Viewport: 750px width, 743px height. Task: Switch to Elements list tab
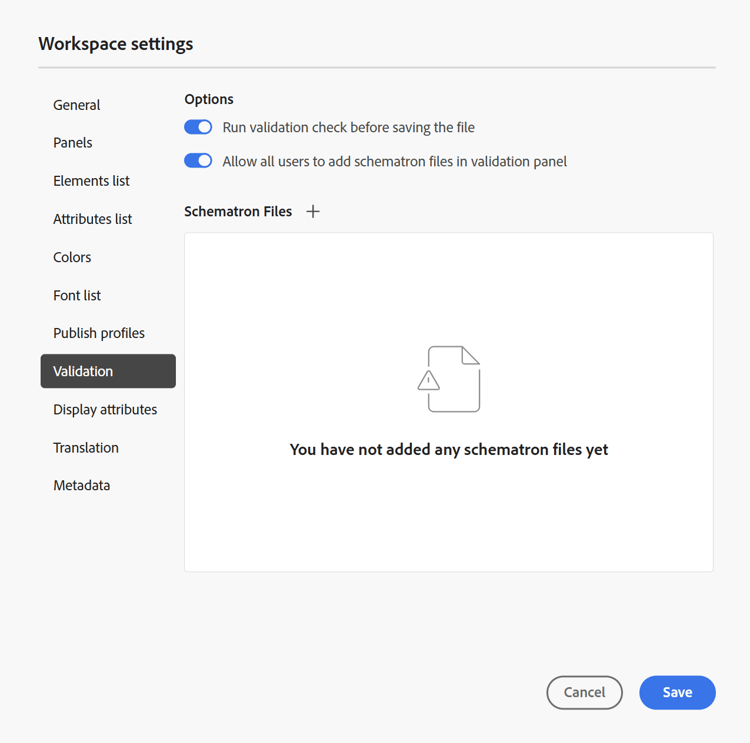(x=91, y=181)
